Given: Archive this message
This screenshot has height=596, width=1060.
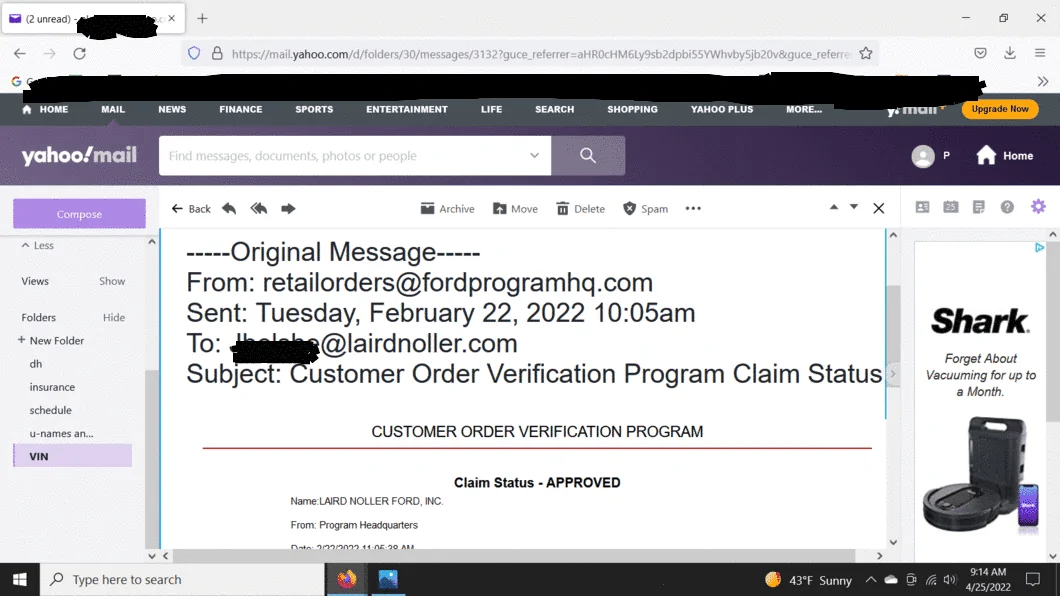Looking at the screenshot, I should (448, 209).
